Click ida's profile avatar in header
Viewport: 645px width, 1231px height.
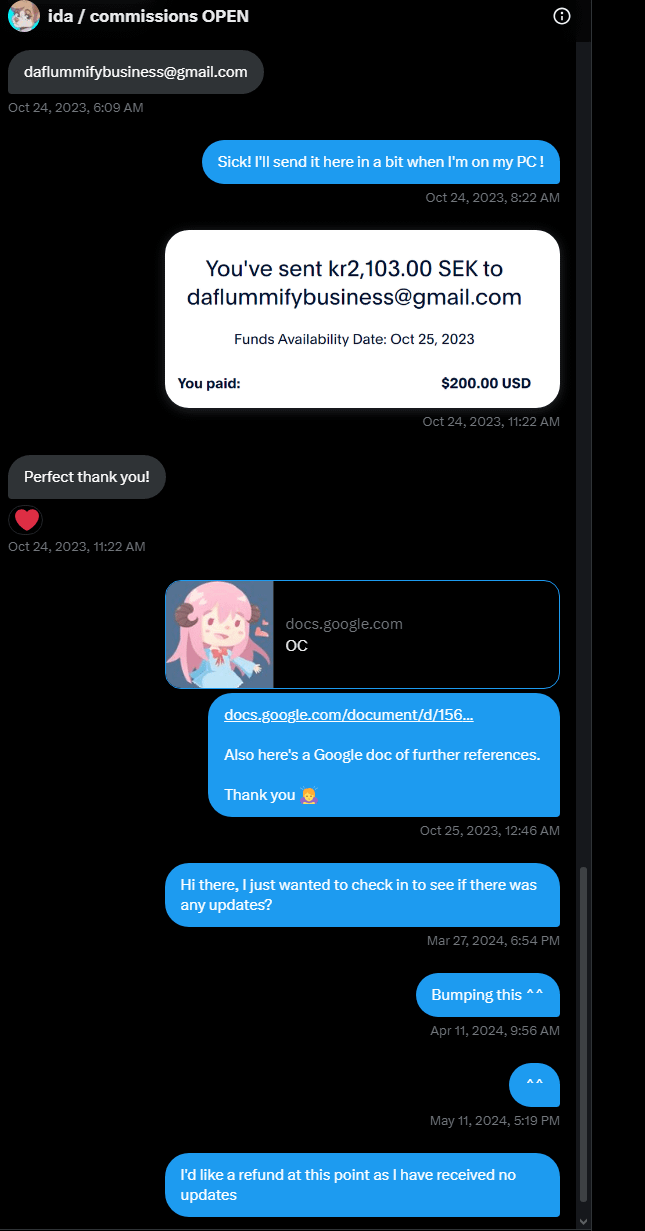click(24, 16)
